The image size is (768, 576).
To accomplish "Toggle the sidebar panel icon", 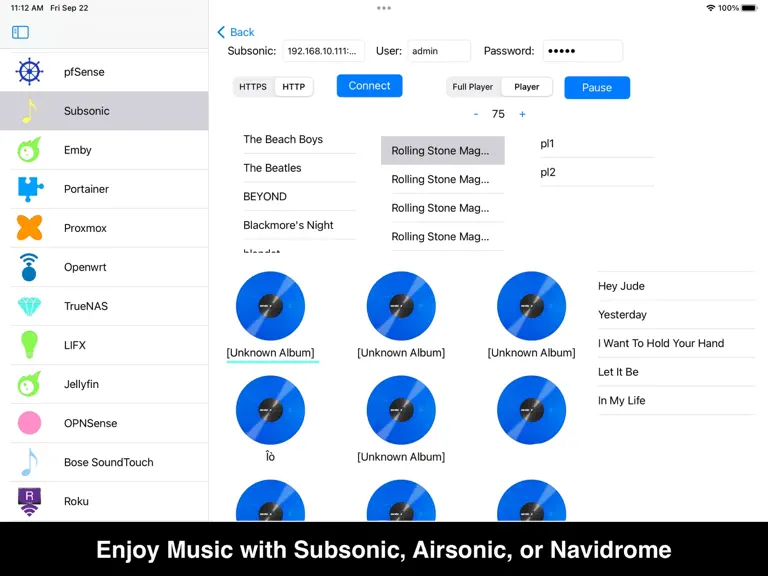I will tap(20, 32).
